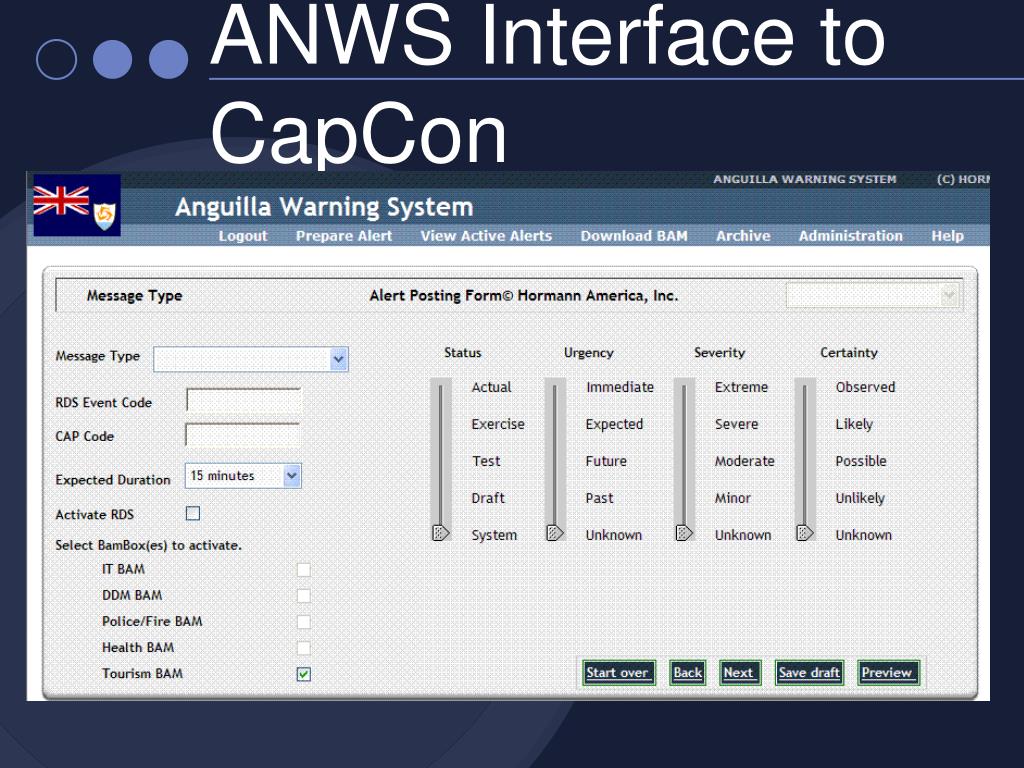Select Extreme severity label
Screen dimensions: 1024x768
click(x=741, y=387)
